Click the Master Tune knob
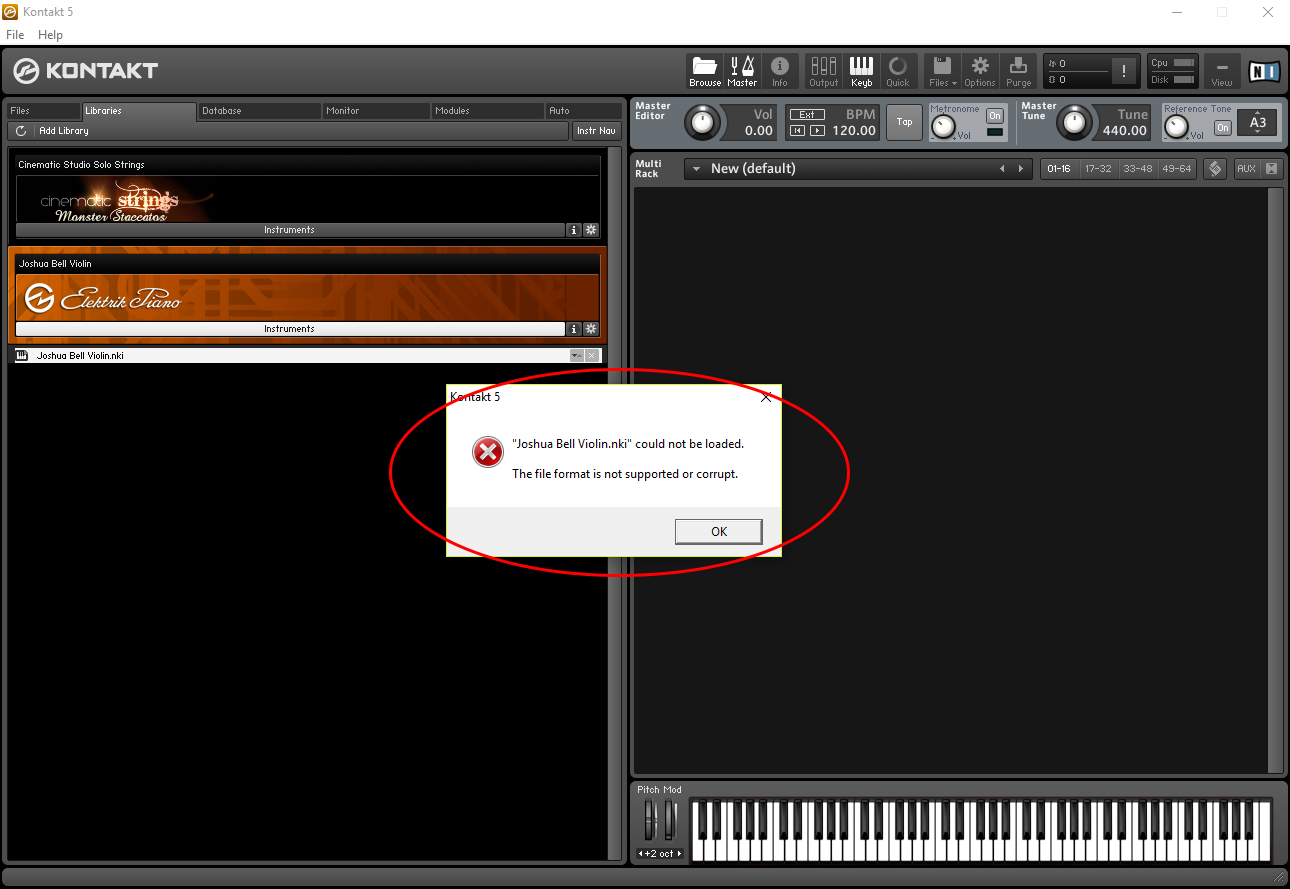This screenshot has height=889, width=1290. [1075, 122]
